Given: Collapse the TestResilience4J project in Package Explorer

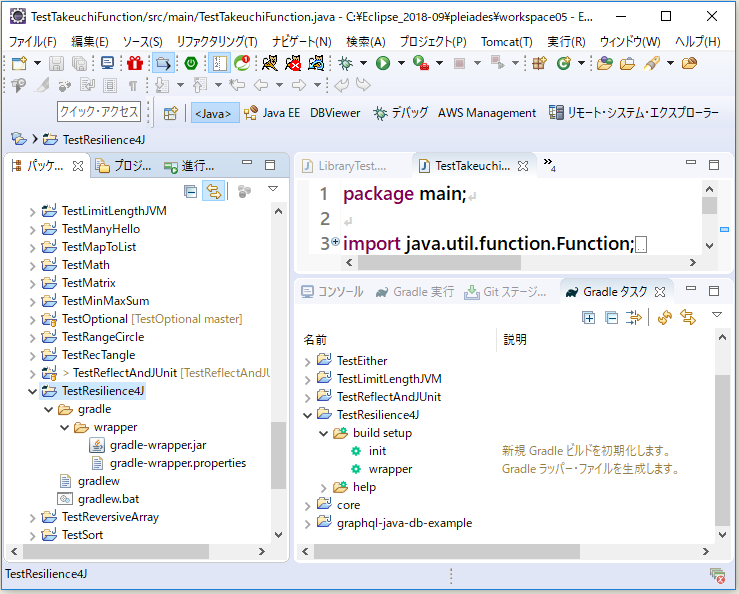Looking at the screenshot, I should click(x=32, y=391).
